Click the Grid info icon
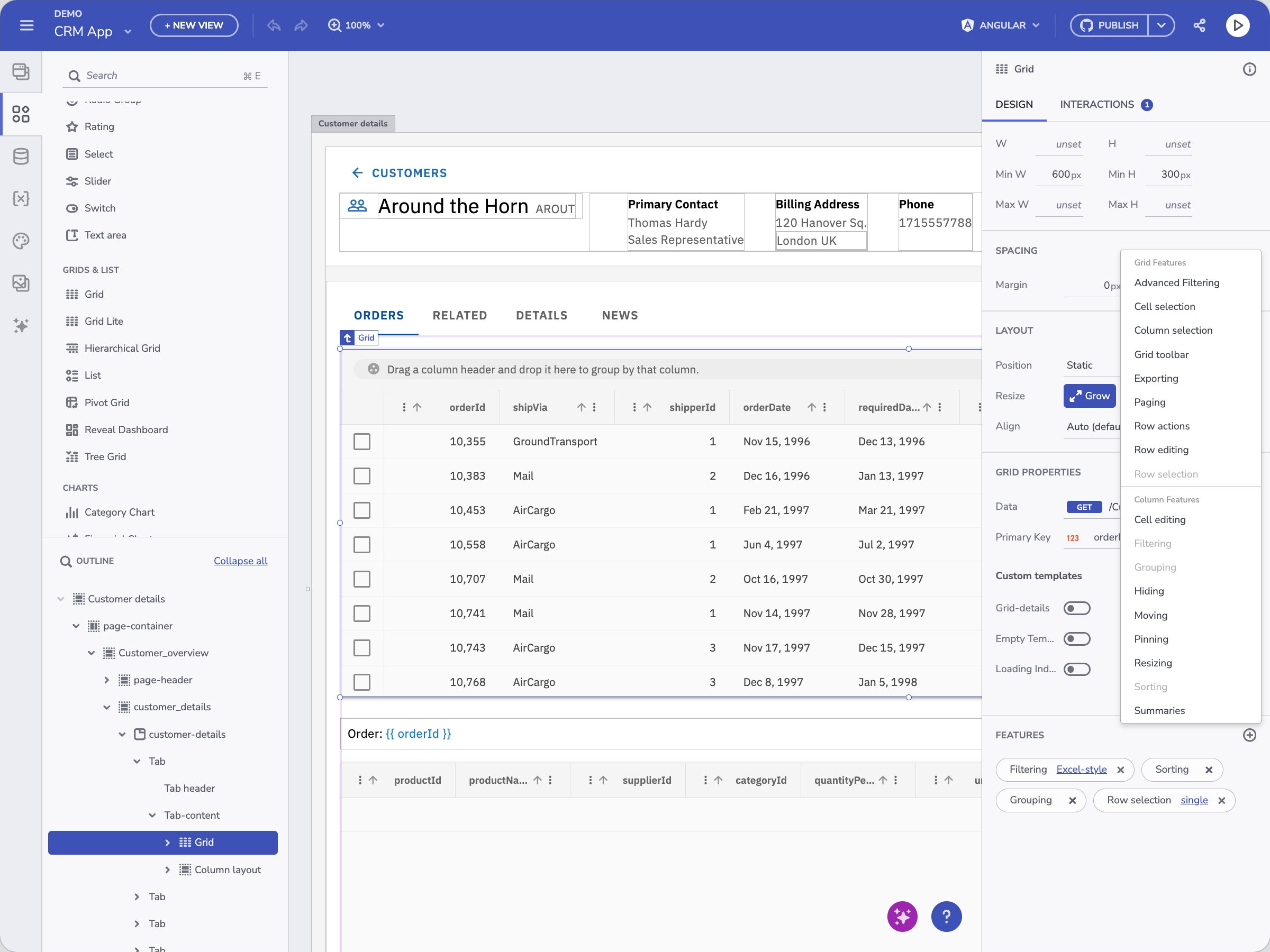The height and width of the screenshot is (952, 1270). tap(1249, 69)
